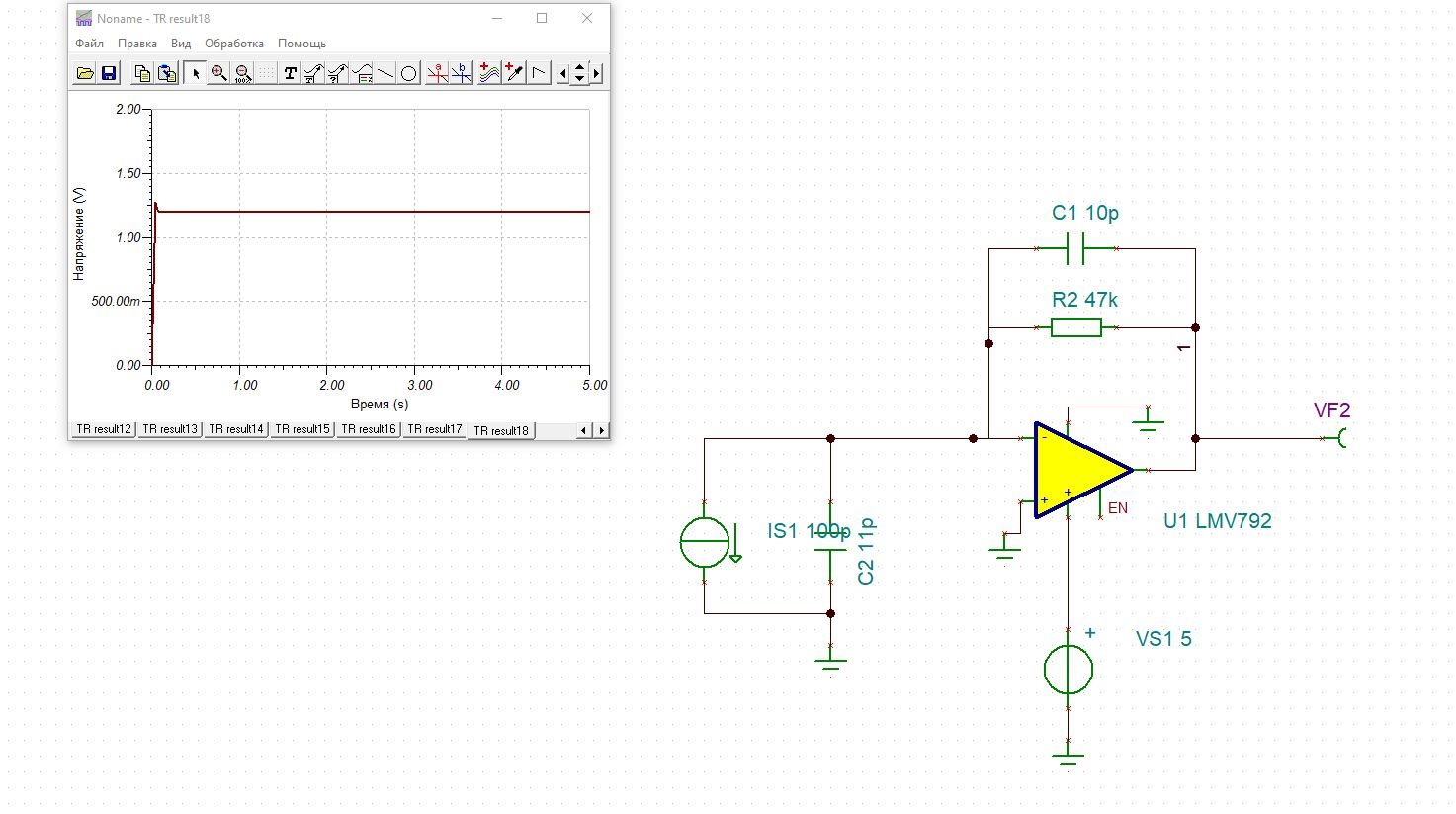Copy the diagram using the copy icon
The height and width of the screenshot is (814, 1456).
click(142, 73)
